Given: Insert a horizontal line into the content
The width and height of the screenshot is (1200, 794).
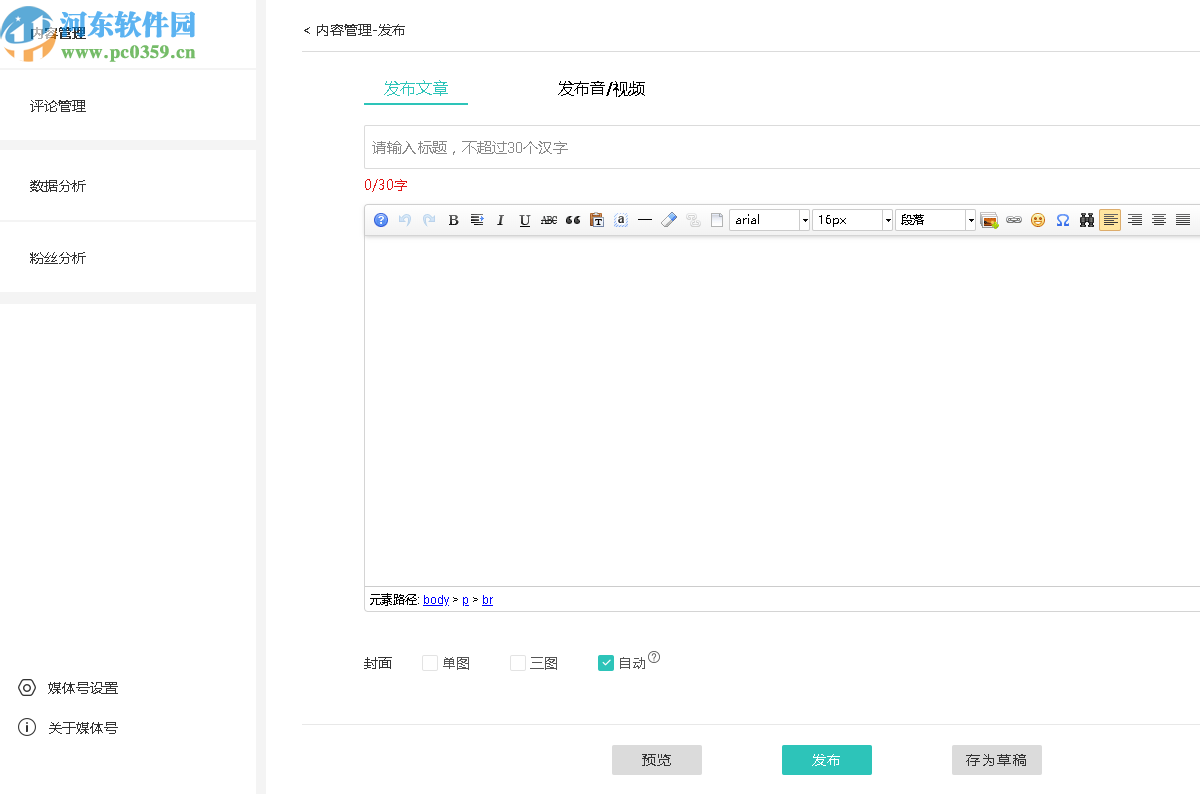Looking at the screenshot, I should [x=644, y=220].
